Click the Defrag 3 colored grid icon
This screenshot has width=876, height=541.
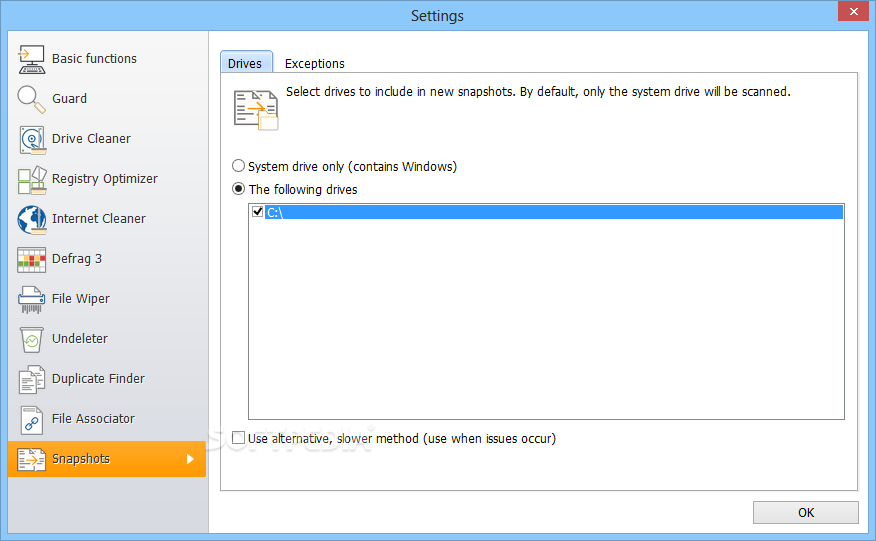[x=31, y=260]
